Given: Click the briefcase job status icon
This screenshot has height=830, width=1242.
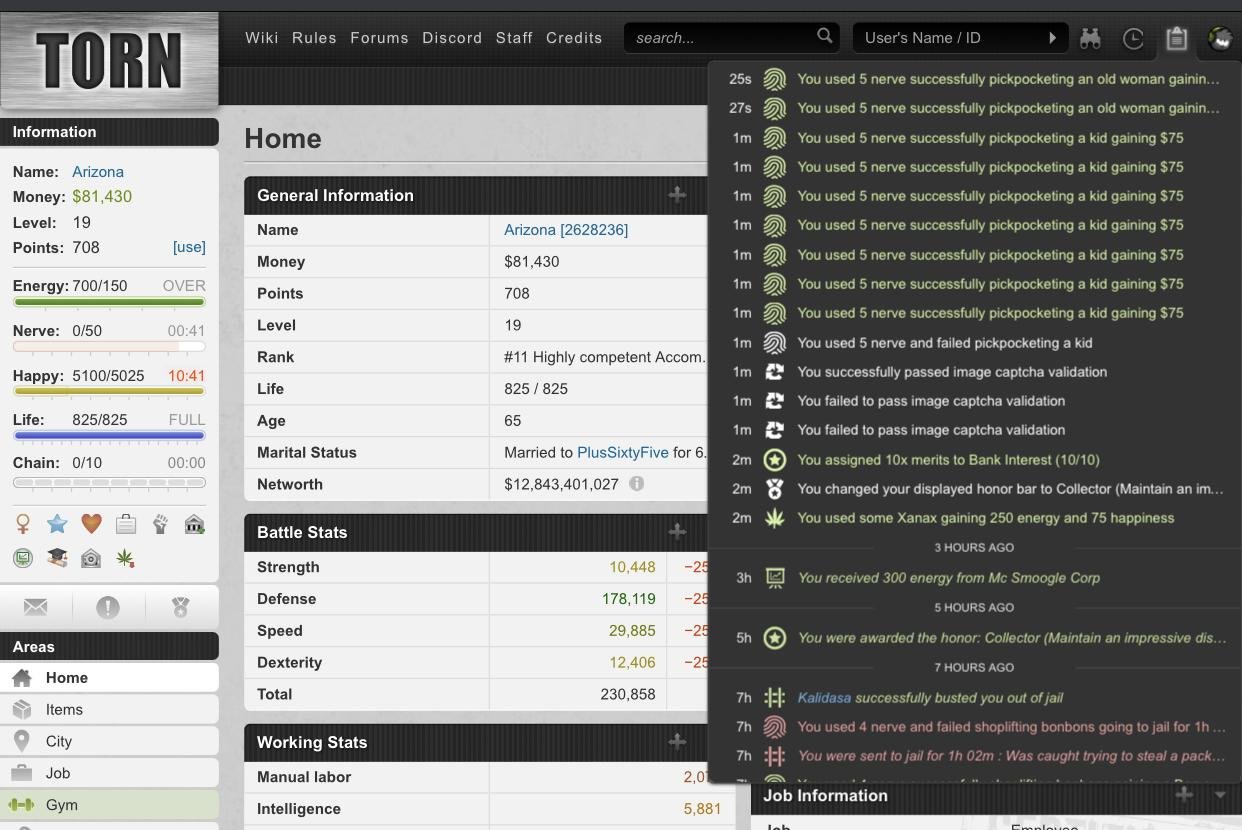Looking at the screenshot, I should pyautogui.click(x=125, y=523).
